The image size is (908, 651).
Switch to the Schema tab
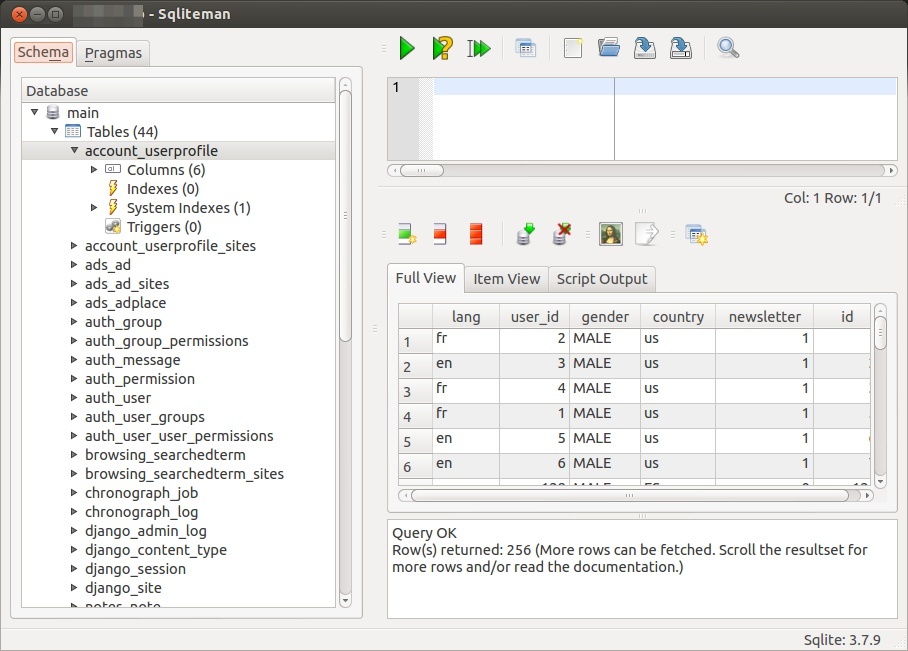pos(43,52)
